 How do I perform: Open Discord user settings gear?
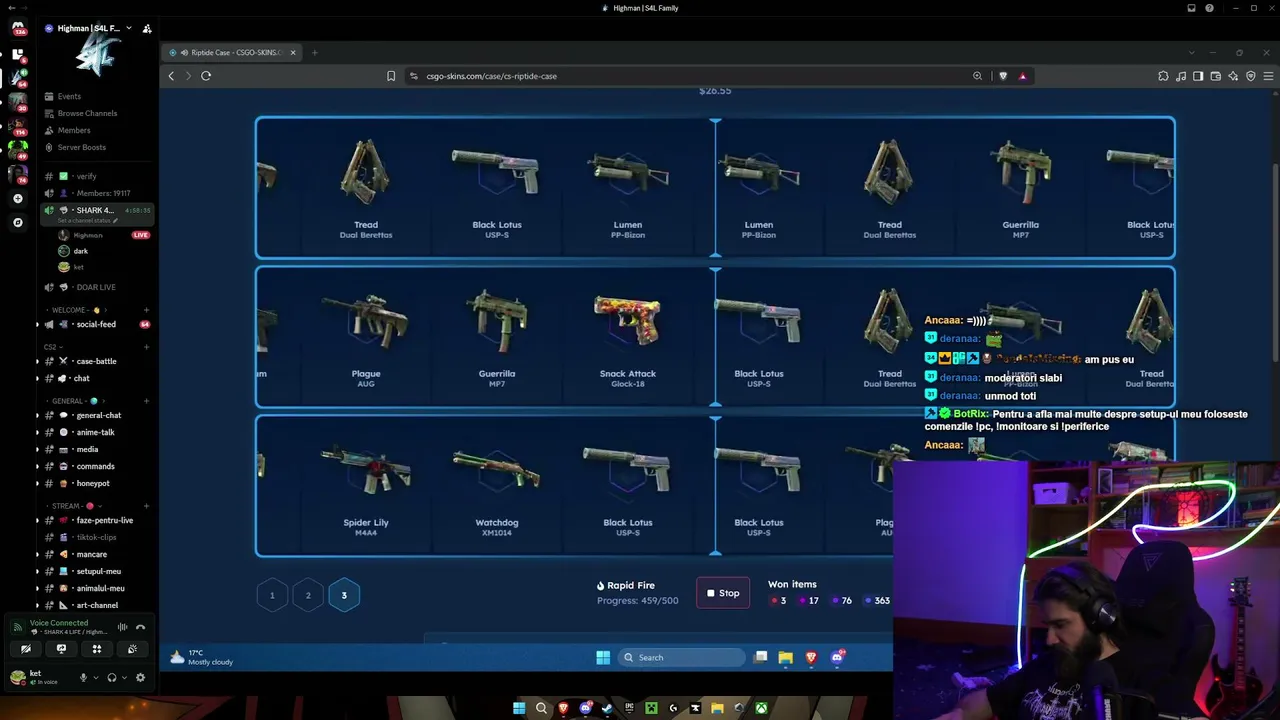pyautogui.click(x=140, y=677)
